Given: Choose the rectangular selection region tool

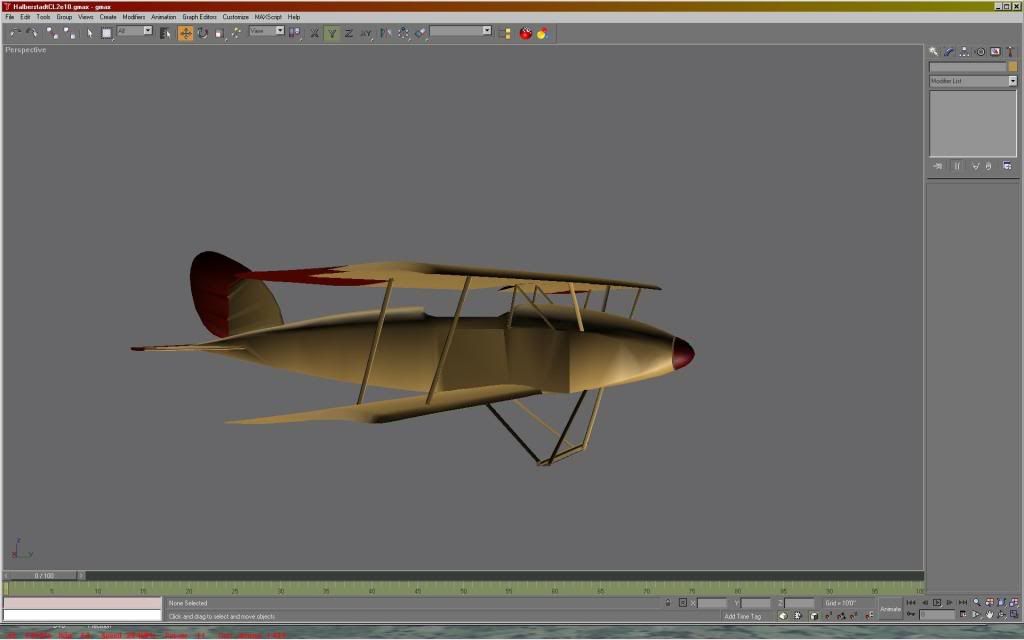Looking at the screenshot, I should [x=106, y=33].
